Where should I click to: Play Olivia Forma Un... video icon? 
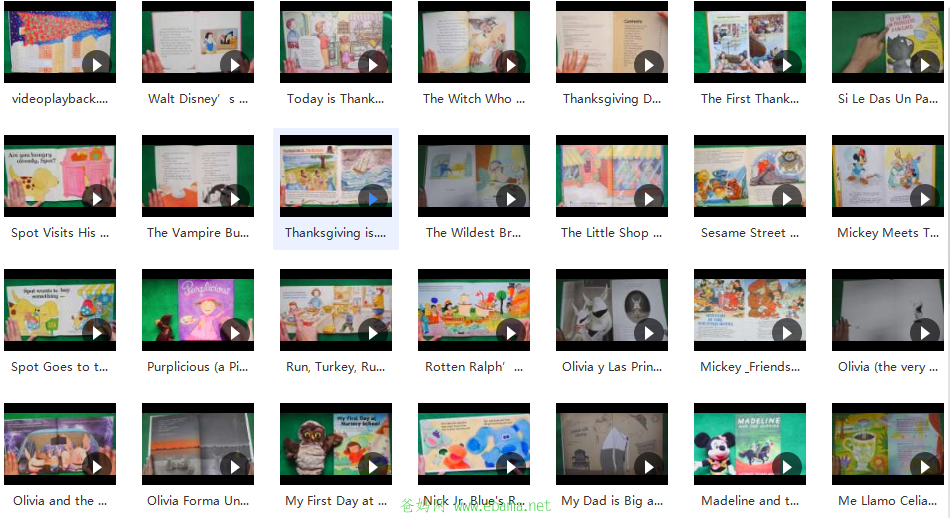(235, 466)
